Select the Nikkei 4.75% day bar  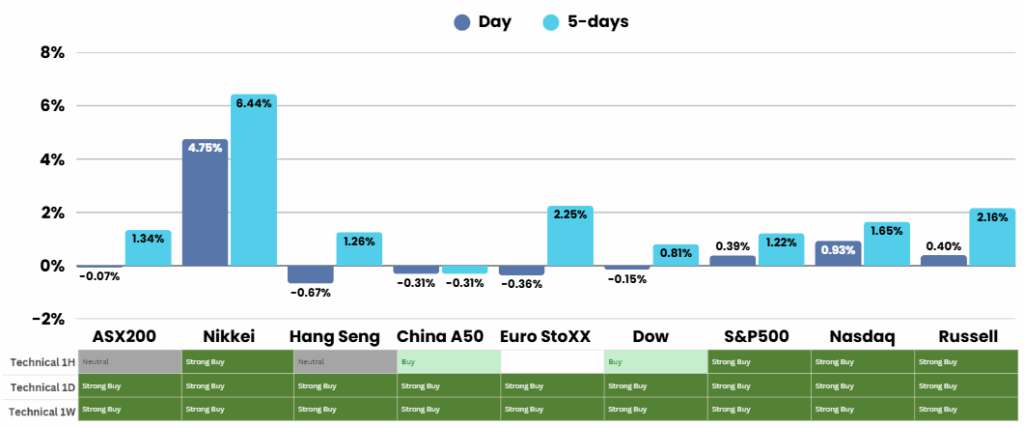click(x=205, y=203)
